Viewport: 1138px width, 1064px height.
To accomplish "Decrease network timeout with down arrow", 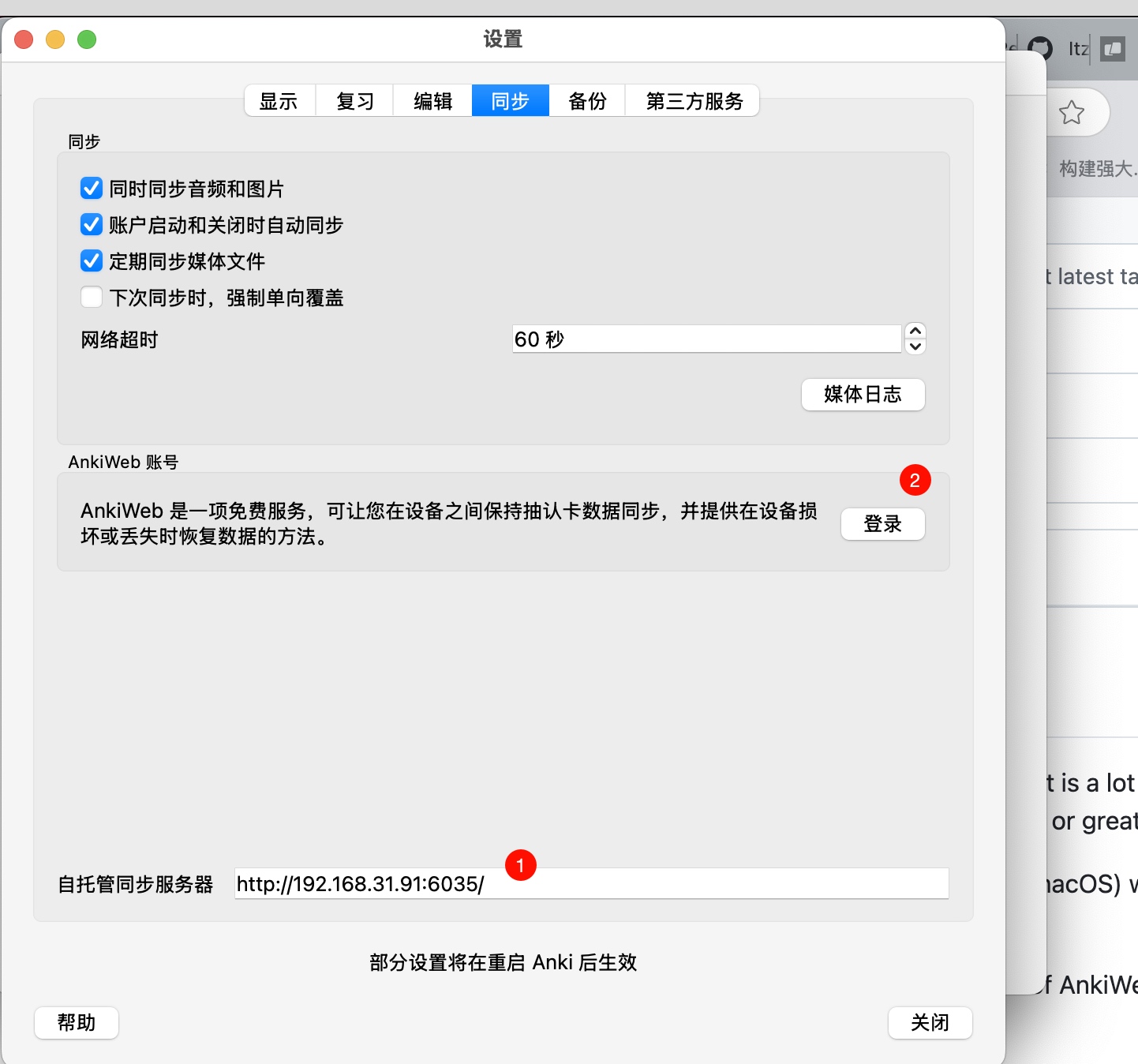I will [915, 347].
